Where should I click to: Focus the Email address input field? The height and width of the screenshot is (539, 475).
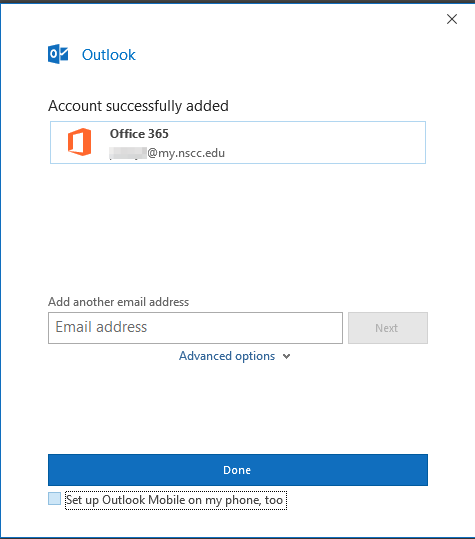coord(195,328)
